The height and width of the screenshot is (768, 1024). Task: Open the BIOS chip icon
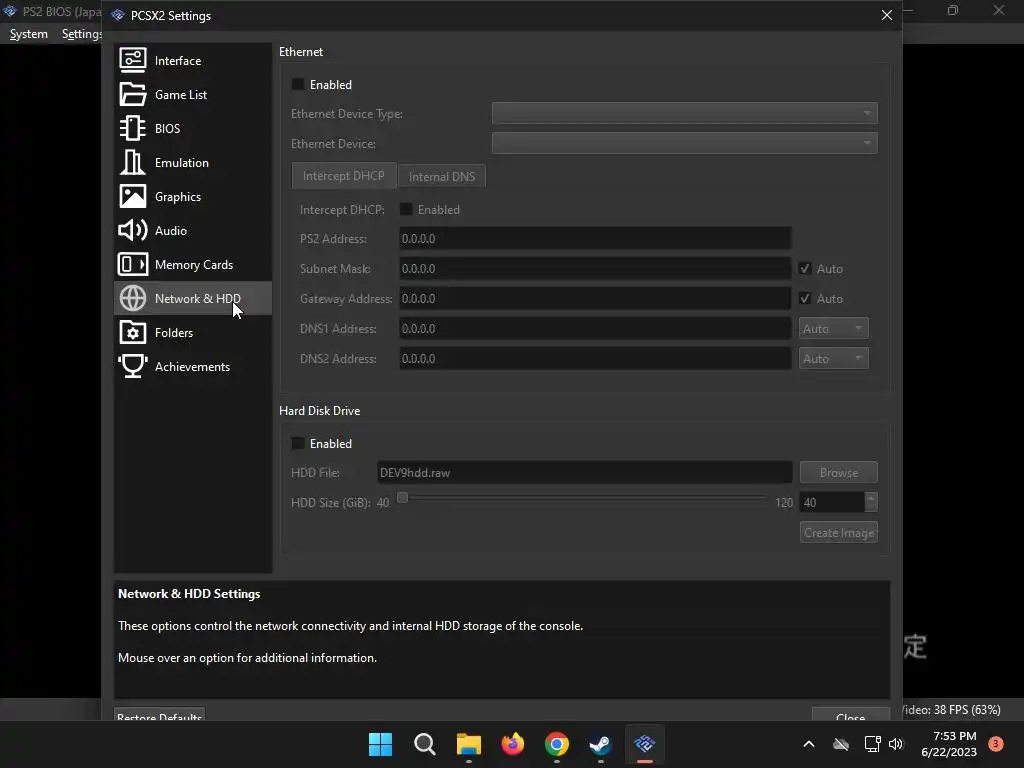pos(133,128)
